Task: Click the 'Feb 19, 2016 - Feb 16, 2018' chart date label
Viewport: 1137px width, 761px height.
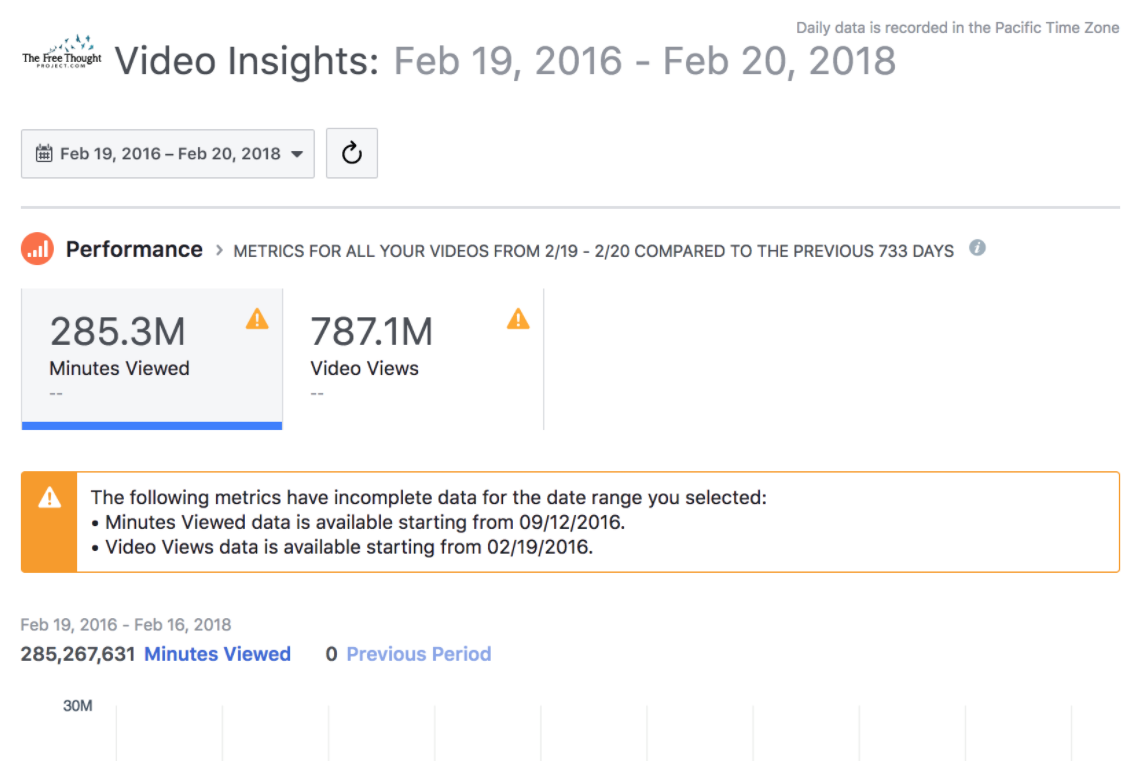Action: [x=125, y=625]
